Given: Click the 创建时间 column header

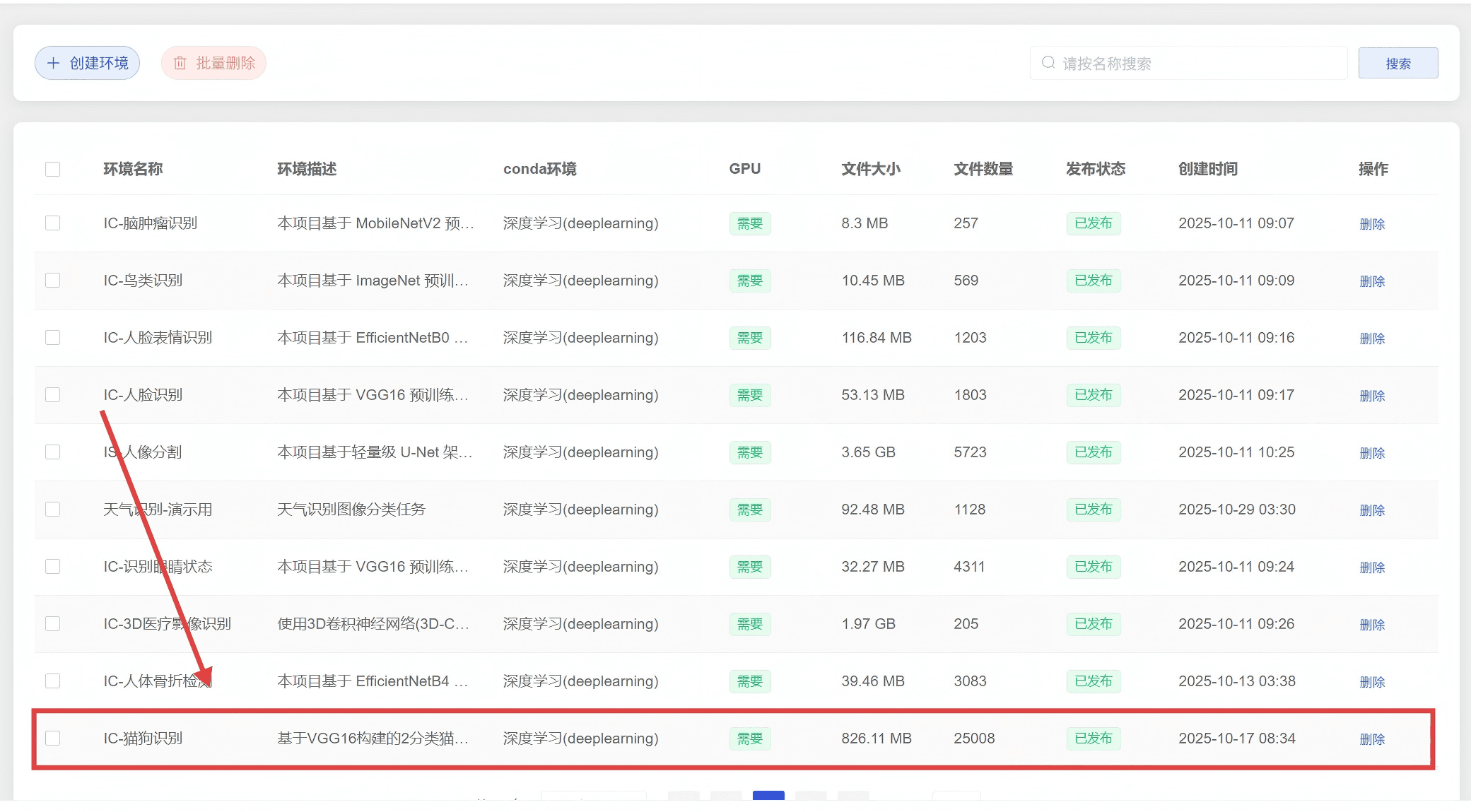Looking at the screenshot, I should [x=1207, y=169].
